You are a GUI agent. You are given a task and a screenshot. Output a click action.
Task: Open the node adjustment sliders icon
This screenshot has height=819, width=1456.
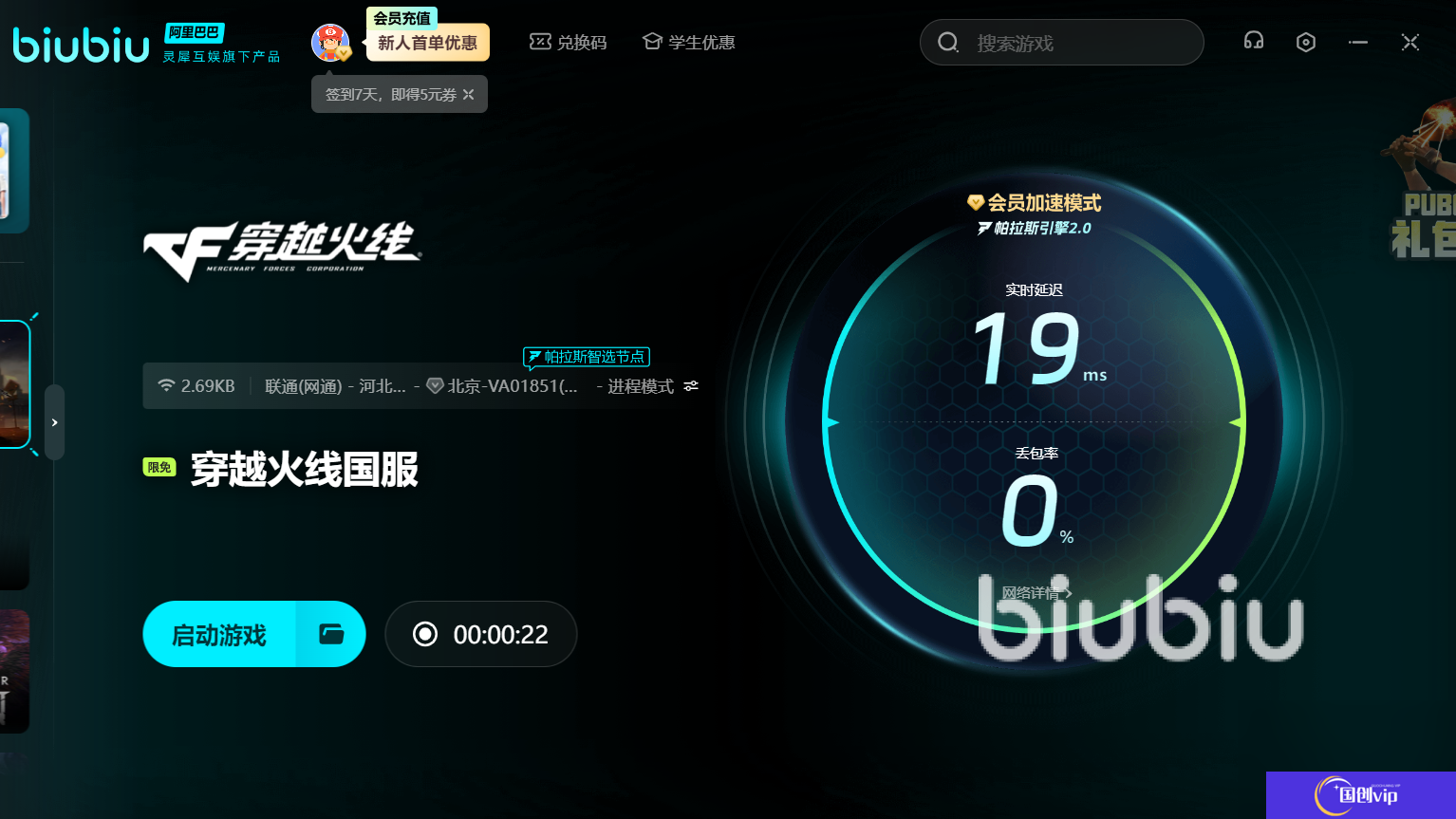pos(691,386)
